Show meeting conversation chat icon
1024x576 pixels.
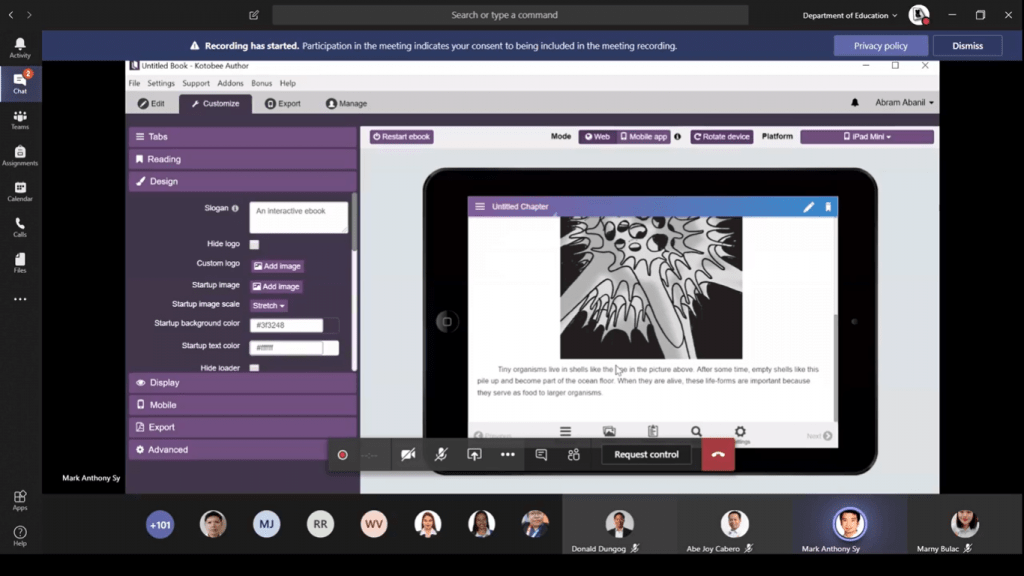(541, 455)
